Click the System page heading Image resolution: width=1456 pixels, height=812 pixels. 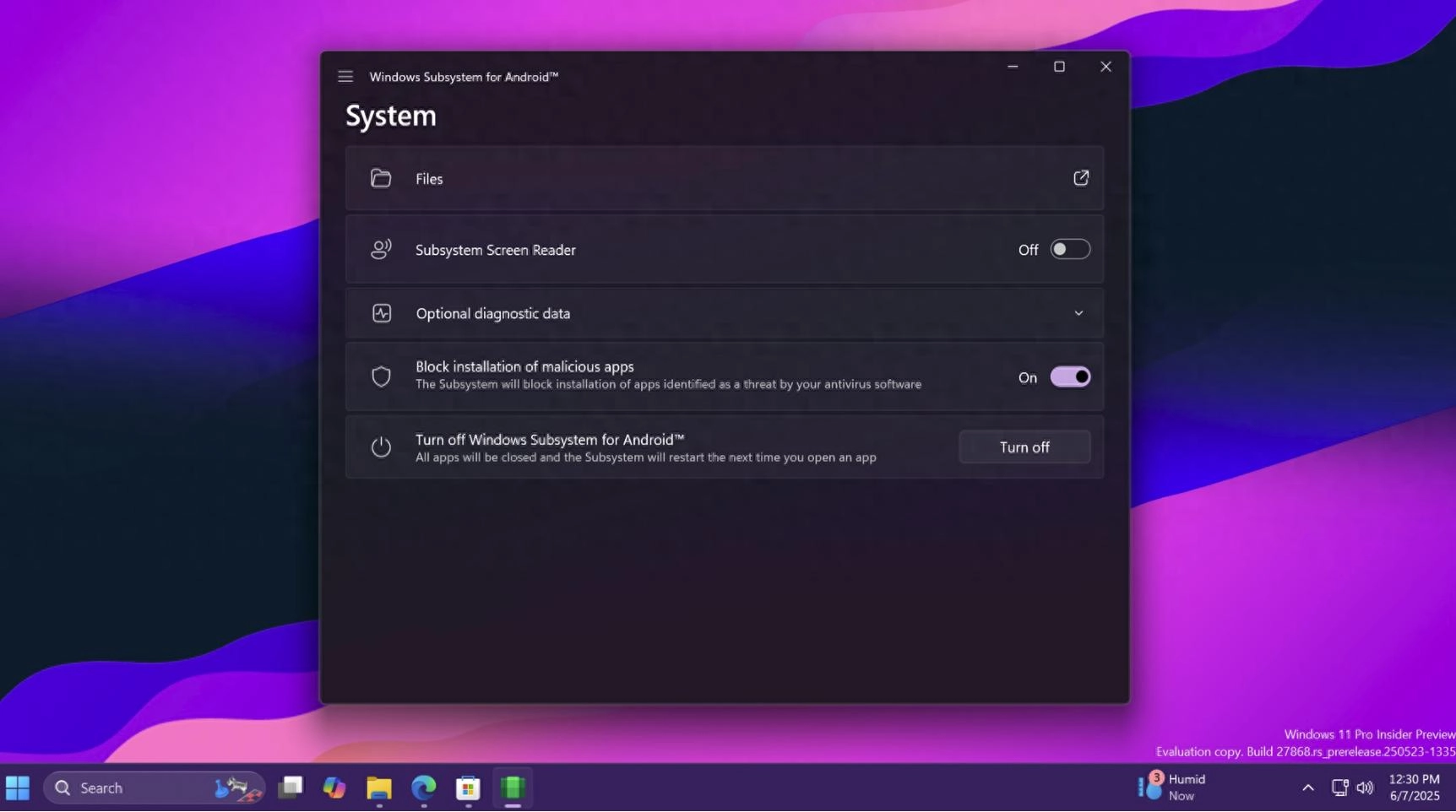pyautogui.click(x=391, y=116)
